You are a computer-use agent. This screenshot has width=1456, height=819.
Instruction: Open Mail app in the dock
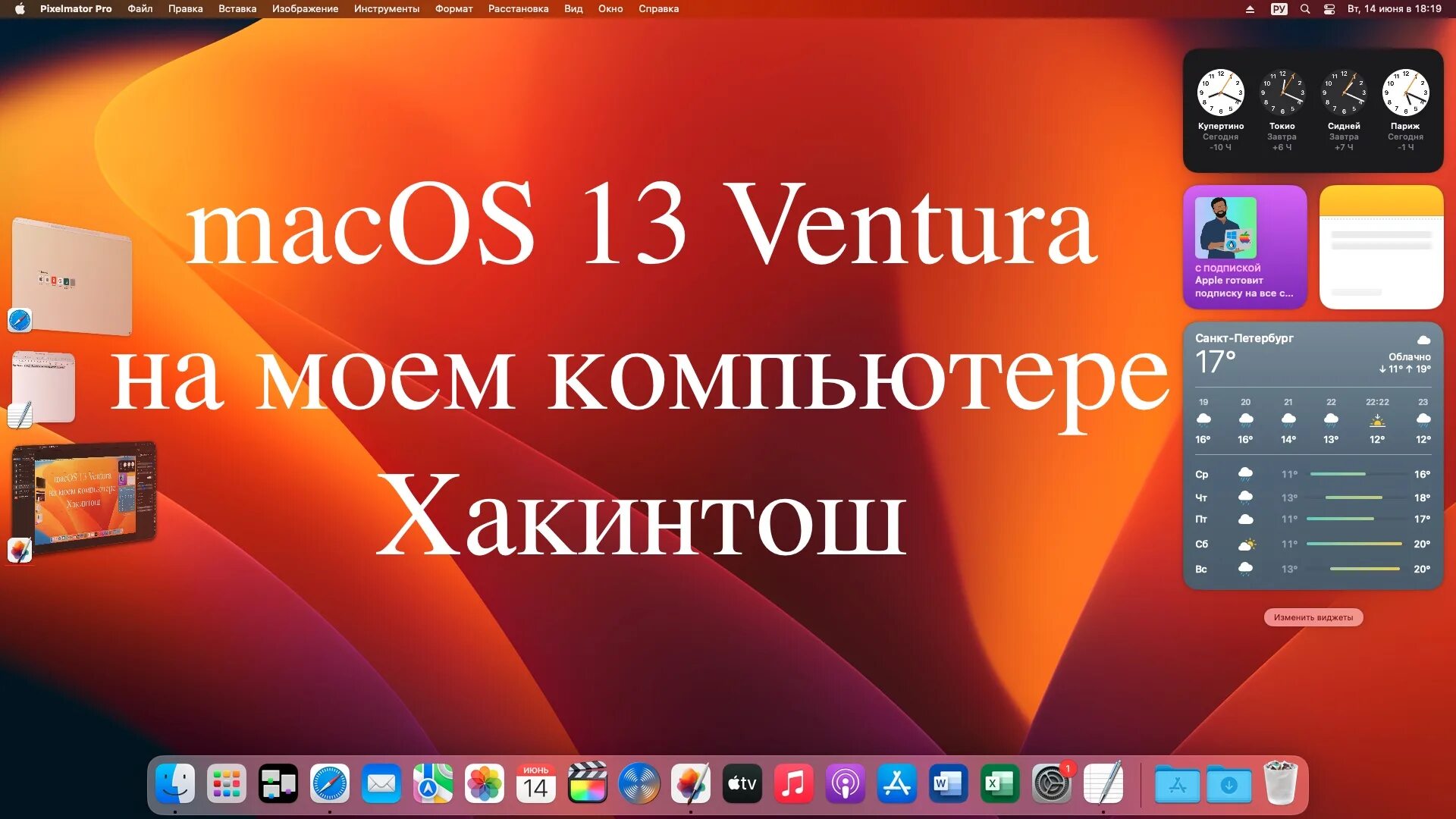pos(381,783)
